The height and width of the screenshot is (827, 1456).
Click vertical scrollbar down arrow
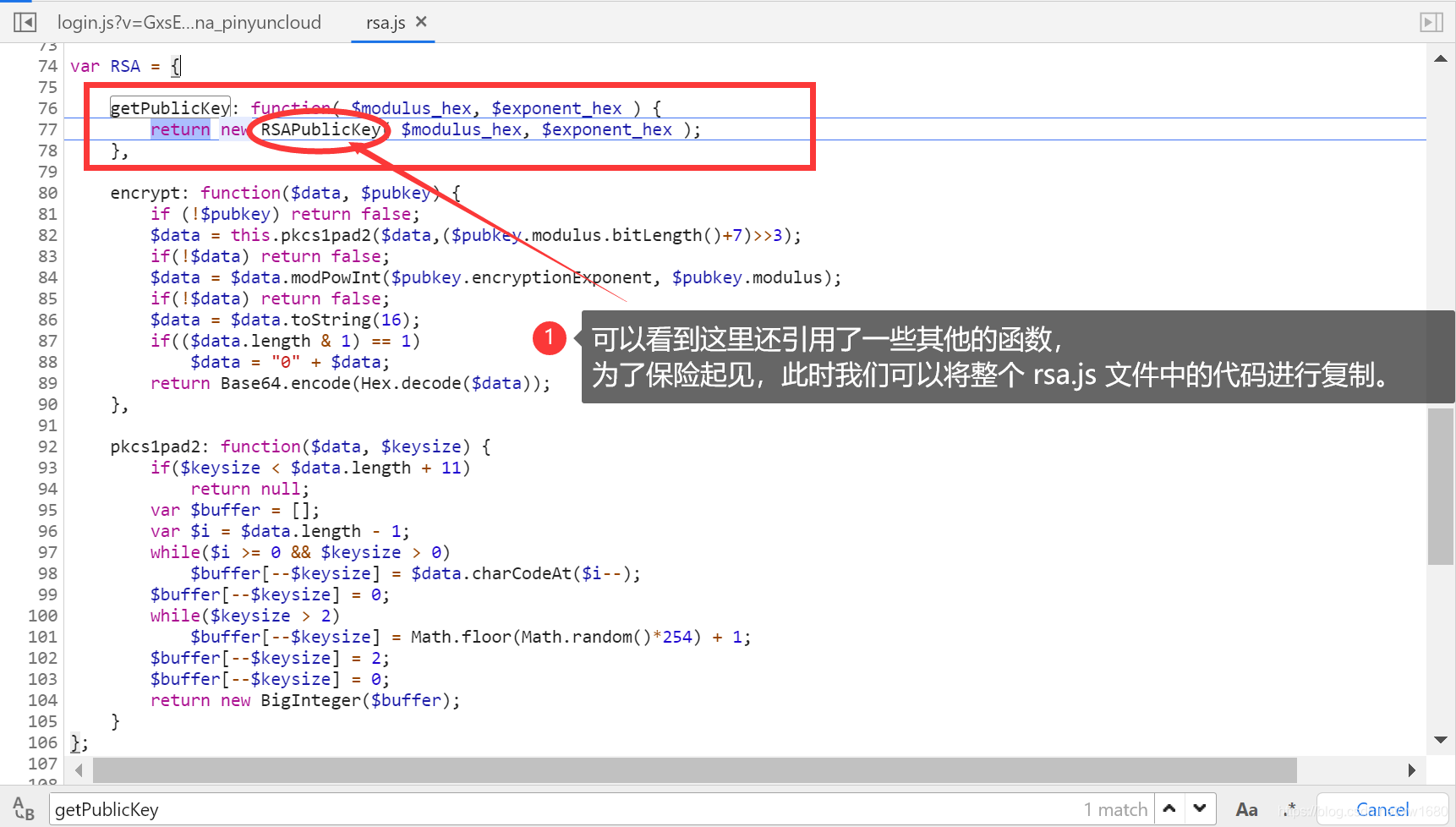1441,740
